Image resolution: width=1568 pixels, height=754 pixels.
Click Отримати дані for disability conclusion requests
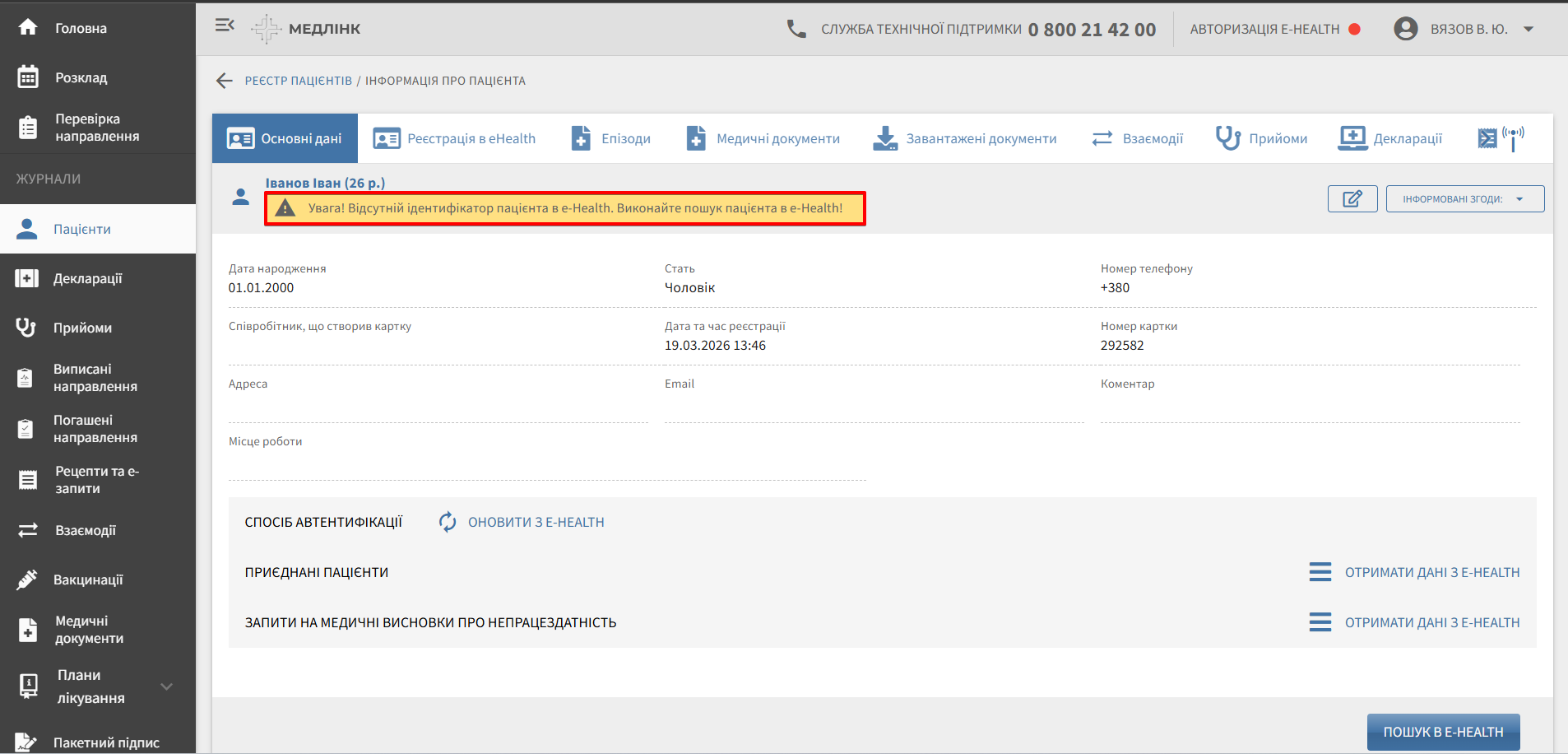coord(1431,622)
